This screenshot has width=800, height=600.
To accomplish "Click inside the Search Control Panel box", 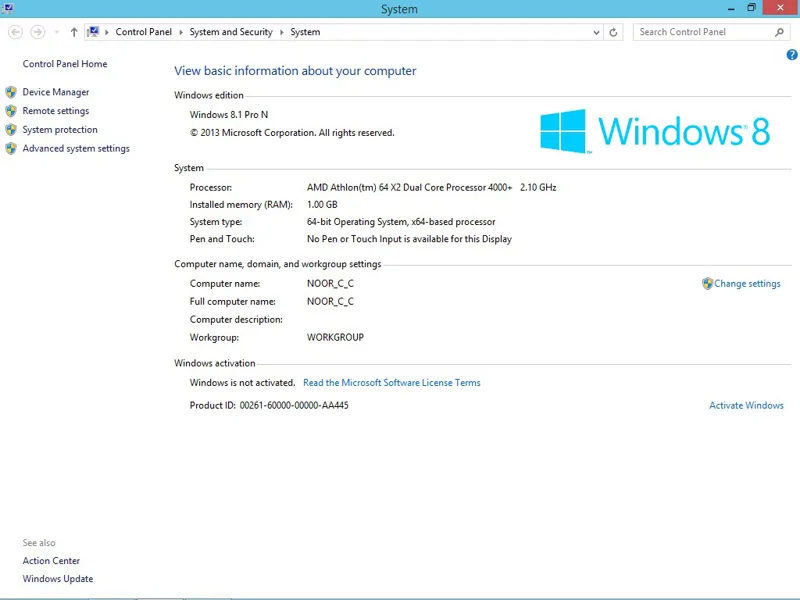I will (700, 32).
